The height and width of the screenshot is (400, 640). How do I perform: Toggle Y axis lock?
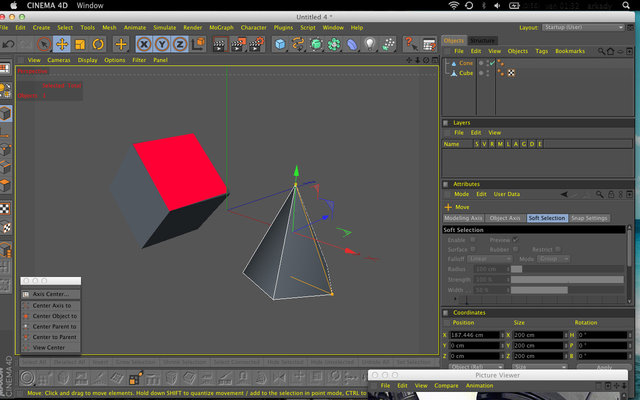coord(162,44)
